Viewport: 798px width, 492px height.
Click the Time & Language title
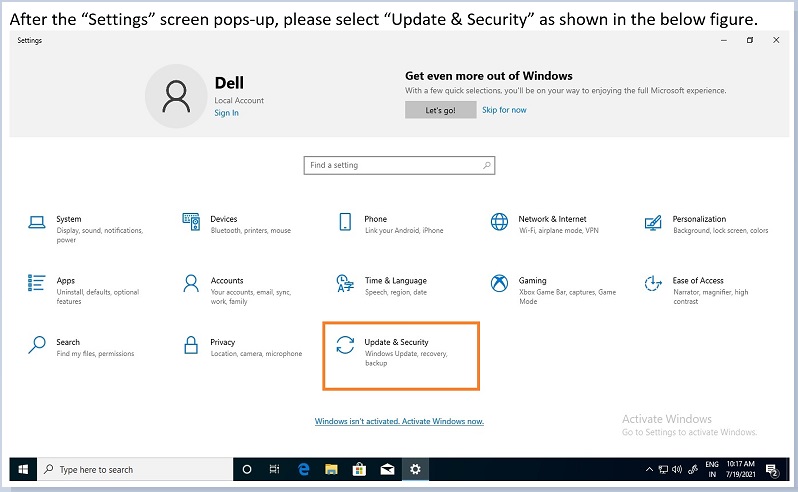[x=395, y=281]
